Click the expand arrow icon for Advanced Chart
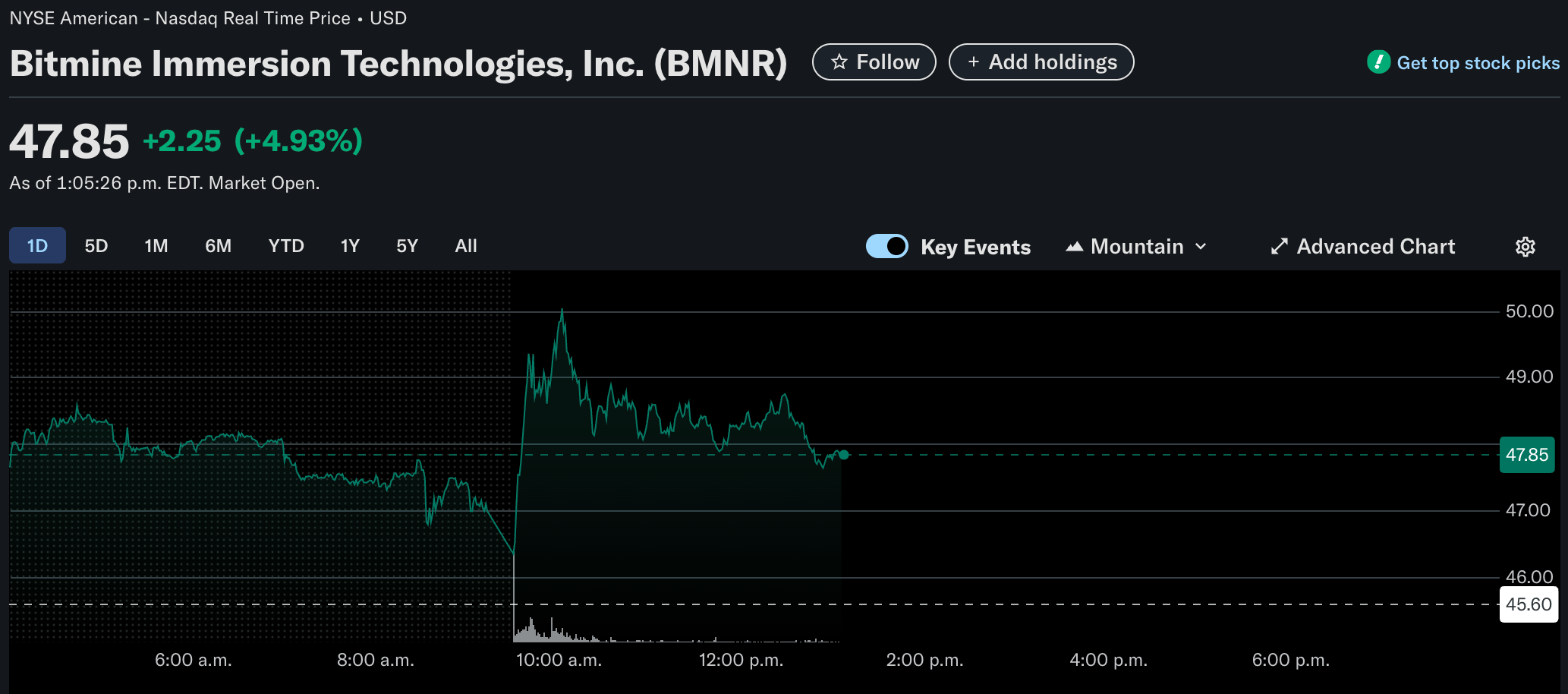 (x=1280, y=247)
